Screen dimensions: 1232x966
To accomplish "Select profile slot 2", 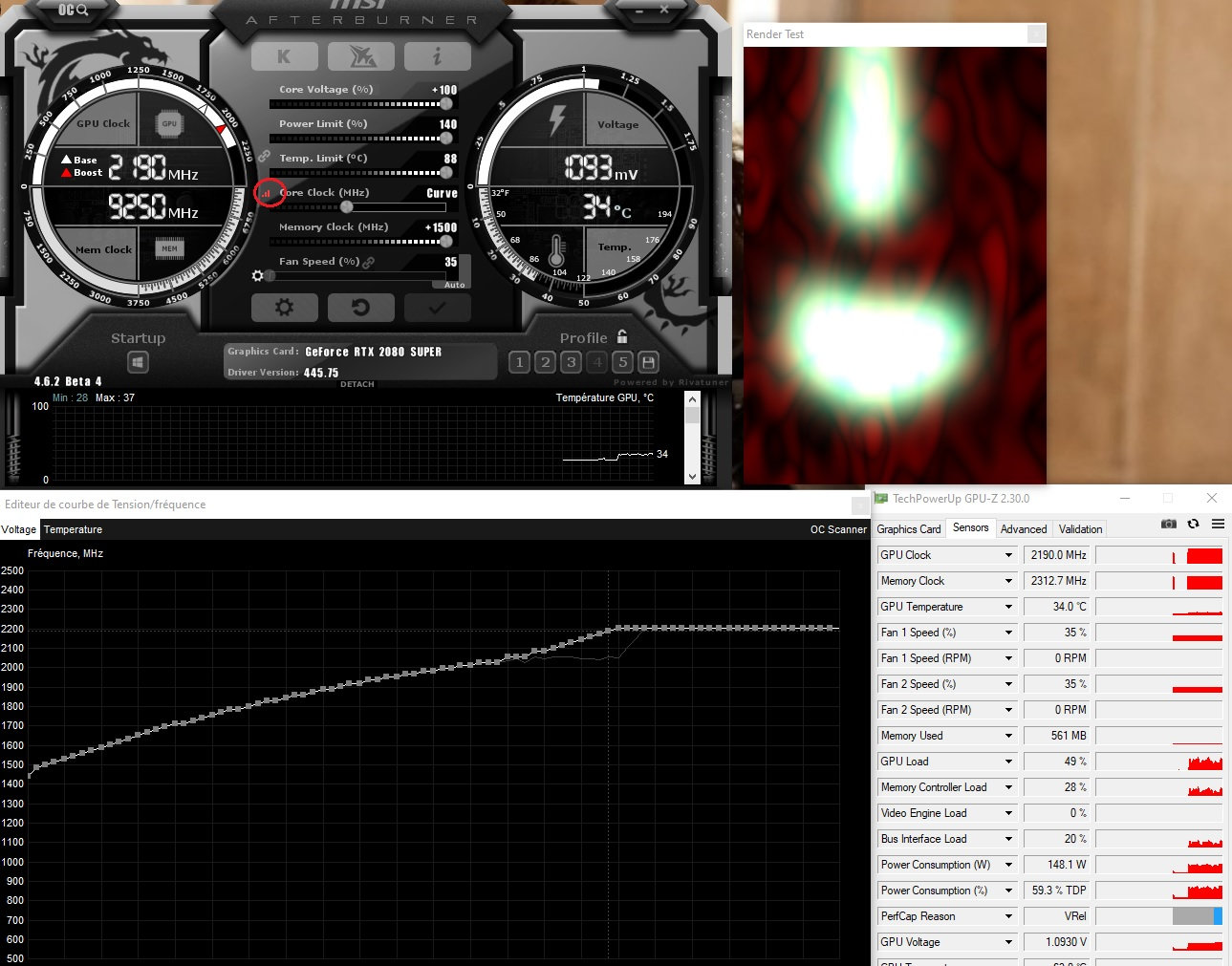I will click(x=545, y=362).
